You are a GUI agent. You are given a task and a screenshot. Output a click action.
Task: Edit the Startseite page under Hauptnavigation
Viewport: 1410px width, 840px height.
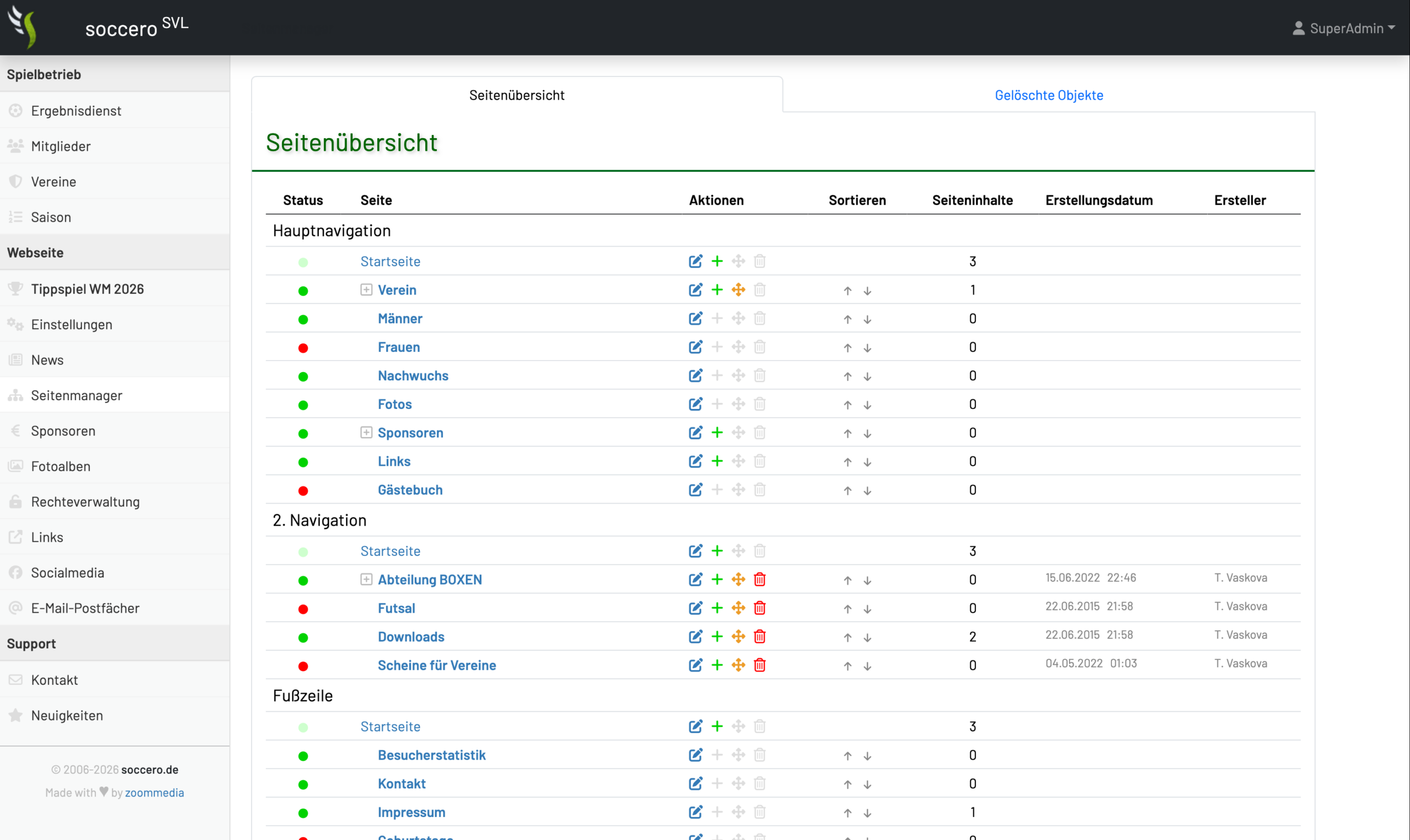tap(696, 261)
